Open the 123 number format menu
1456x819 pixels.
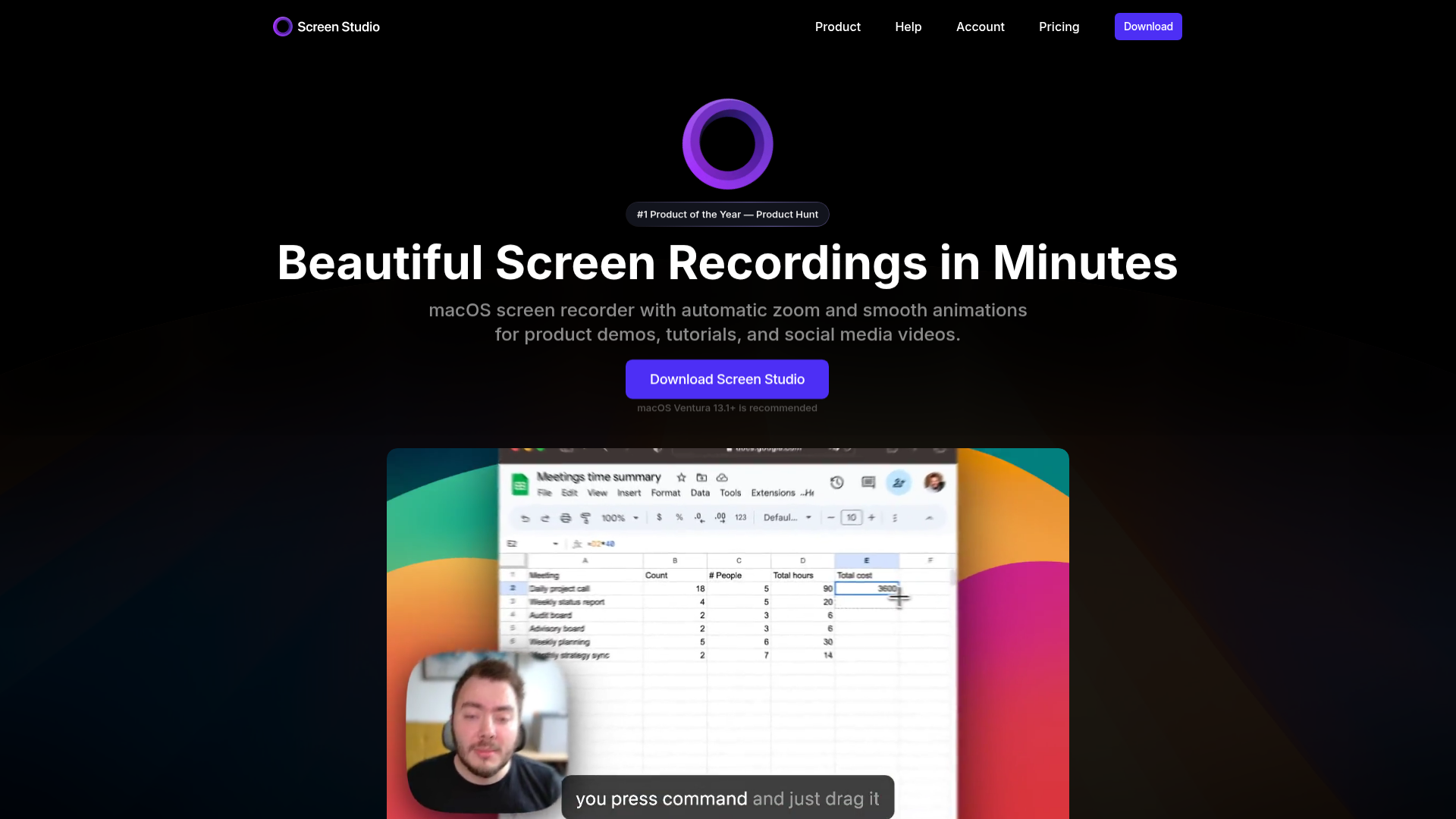tap(740, 517)
